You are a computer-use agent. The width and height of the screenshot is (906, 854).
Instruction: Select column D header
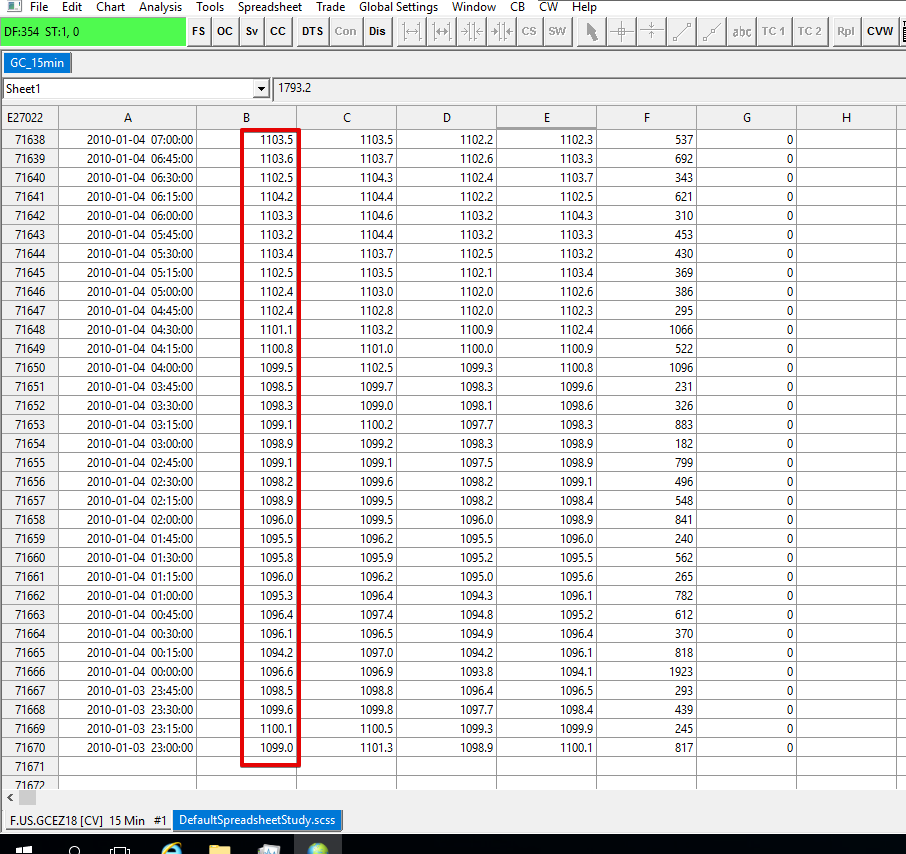click(447, 118)
